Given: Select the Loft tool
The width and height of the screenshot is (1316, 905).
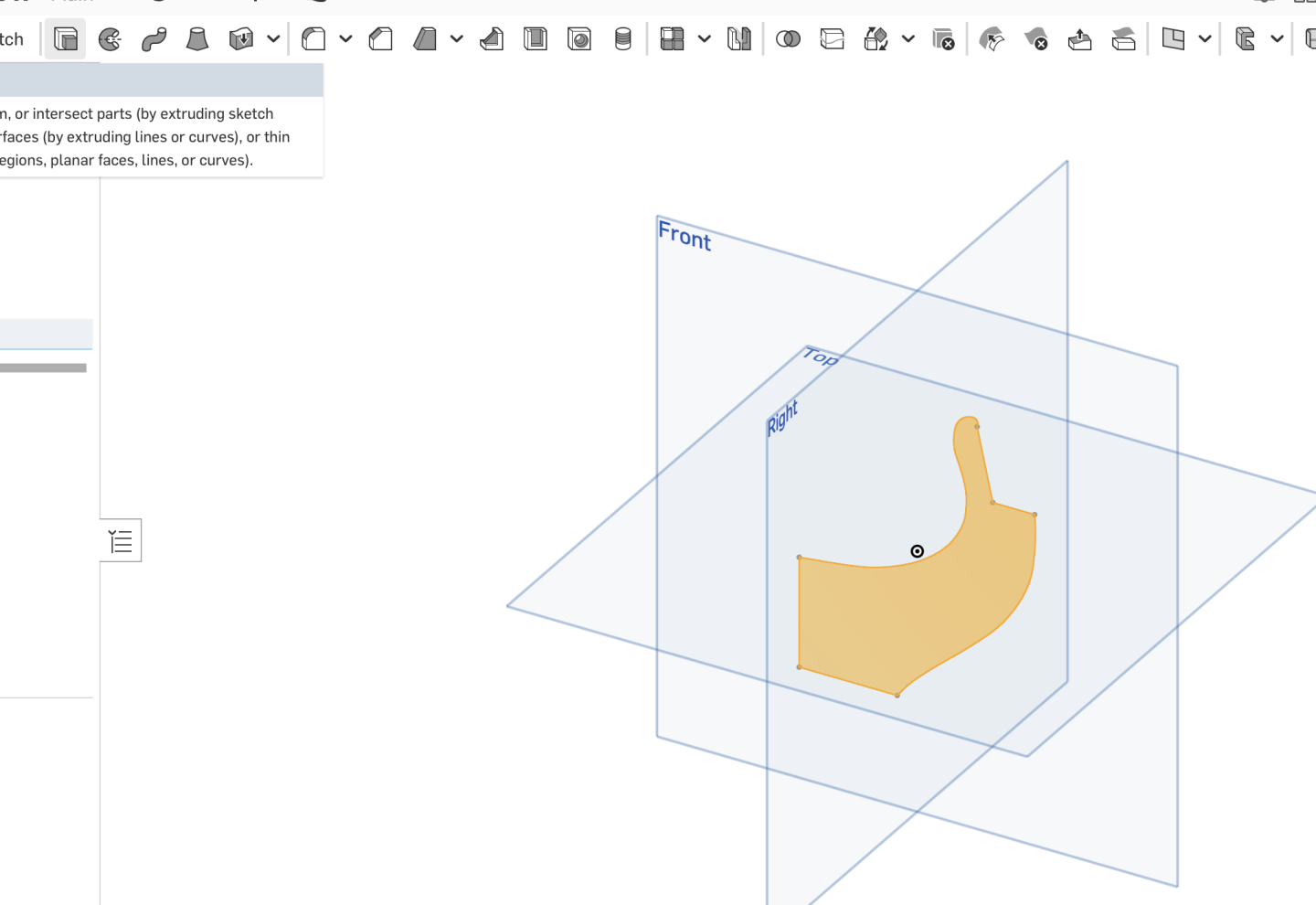Looking at the screenshot, I should coord(196,39).
